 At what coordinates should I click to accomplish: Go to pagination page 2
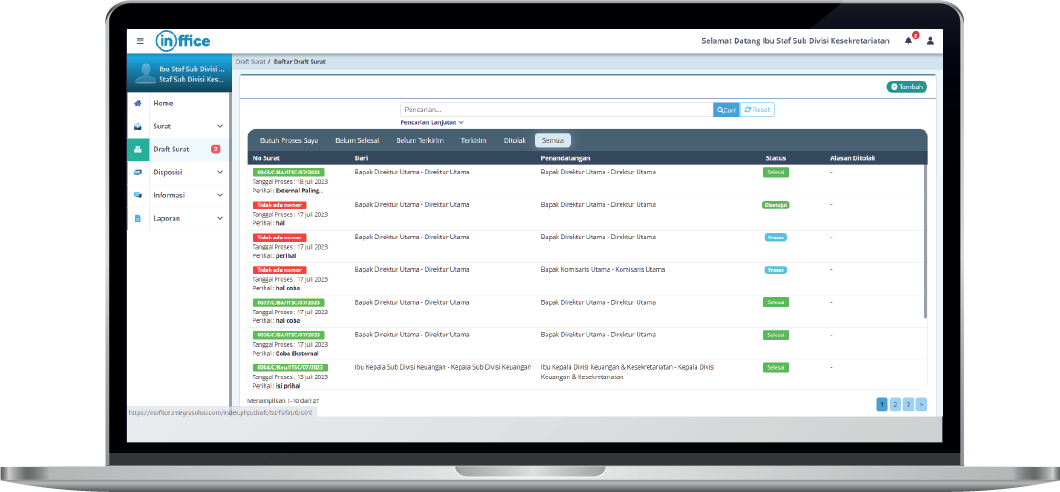click(895, 404)
